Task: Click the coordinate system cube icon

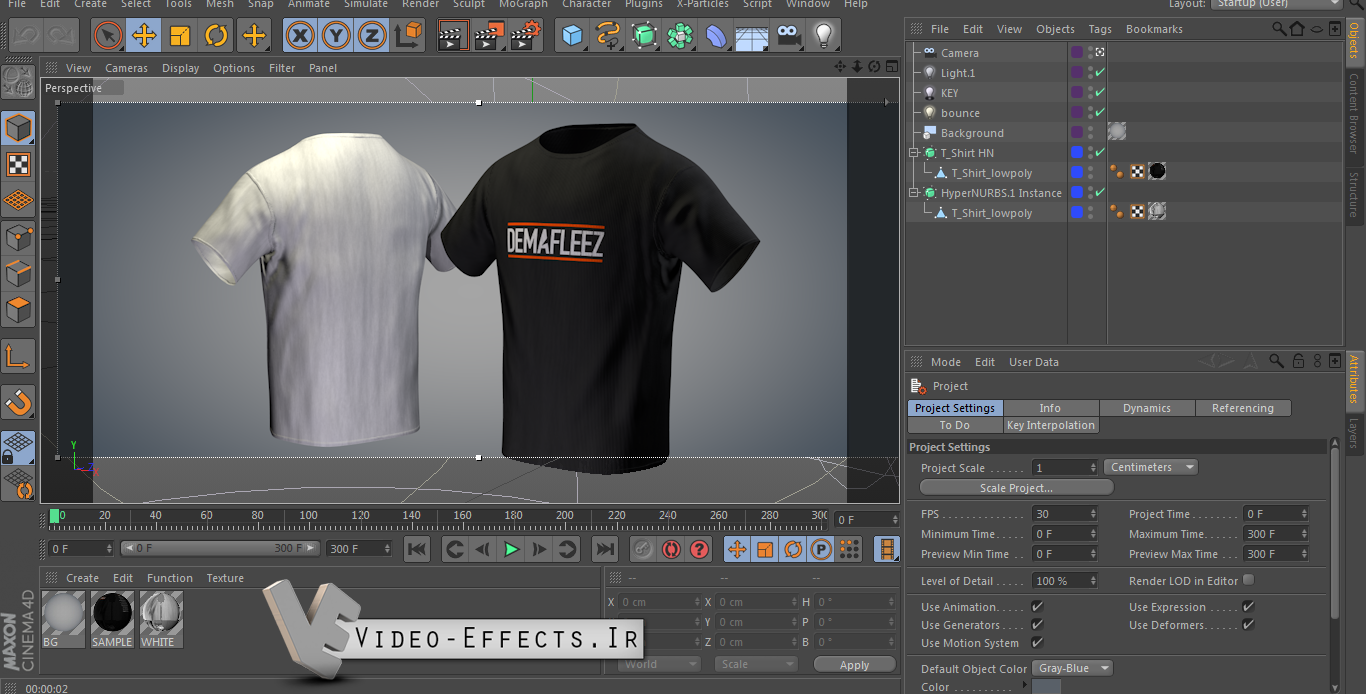Action: (408, 37)
